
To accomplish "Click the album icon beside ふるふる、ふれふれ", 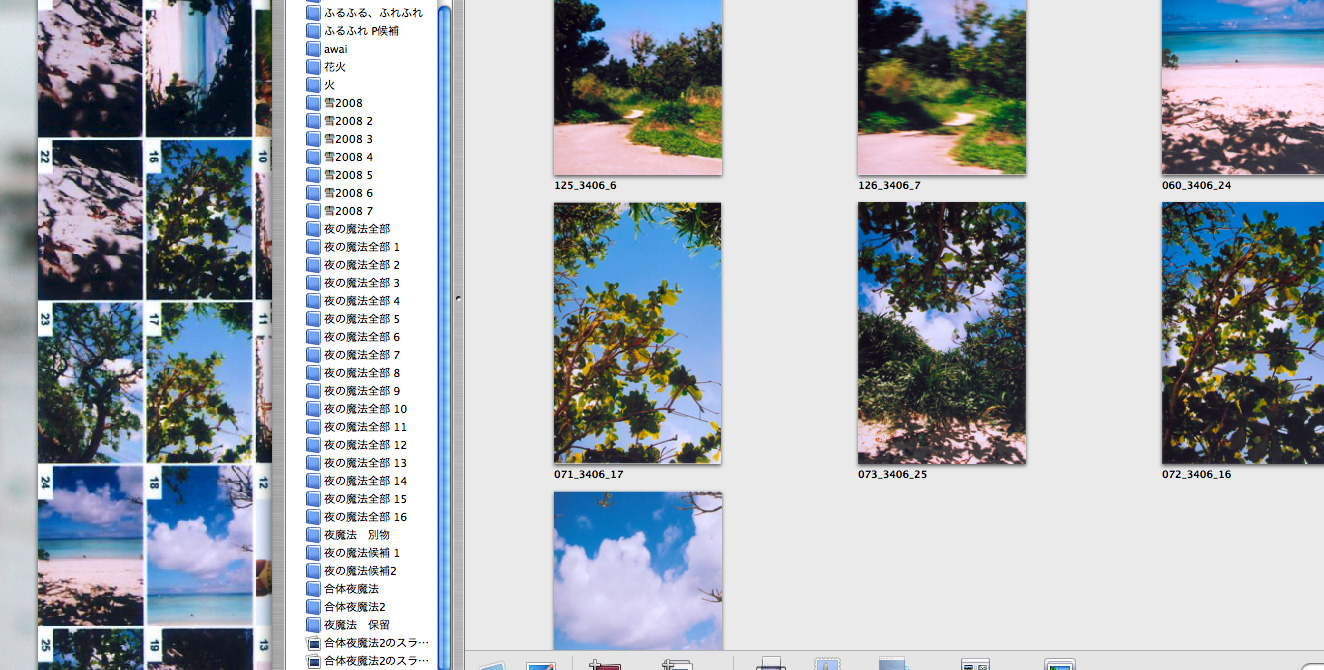I will (x=313, y=13).
